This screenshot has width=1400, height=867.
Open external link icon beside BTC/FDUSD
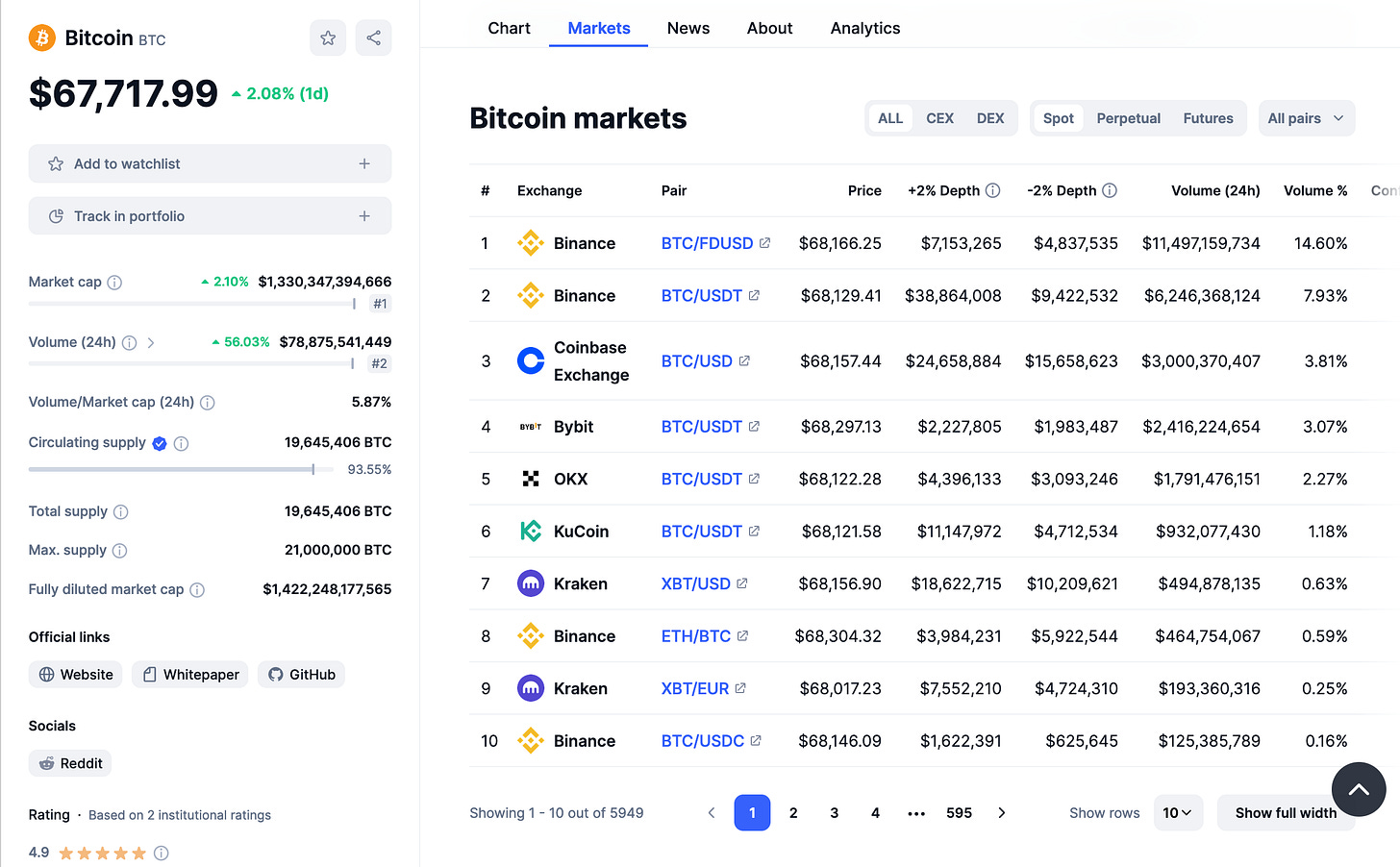[764, 243]
